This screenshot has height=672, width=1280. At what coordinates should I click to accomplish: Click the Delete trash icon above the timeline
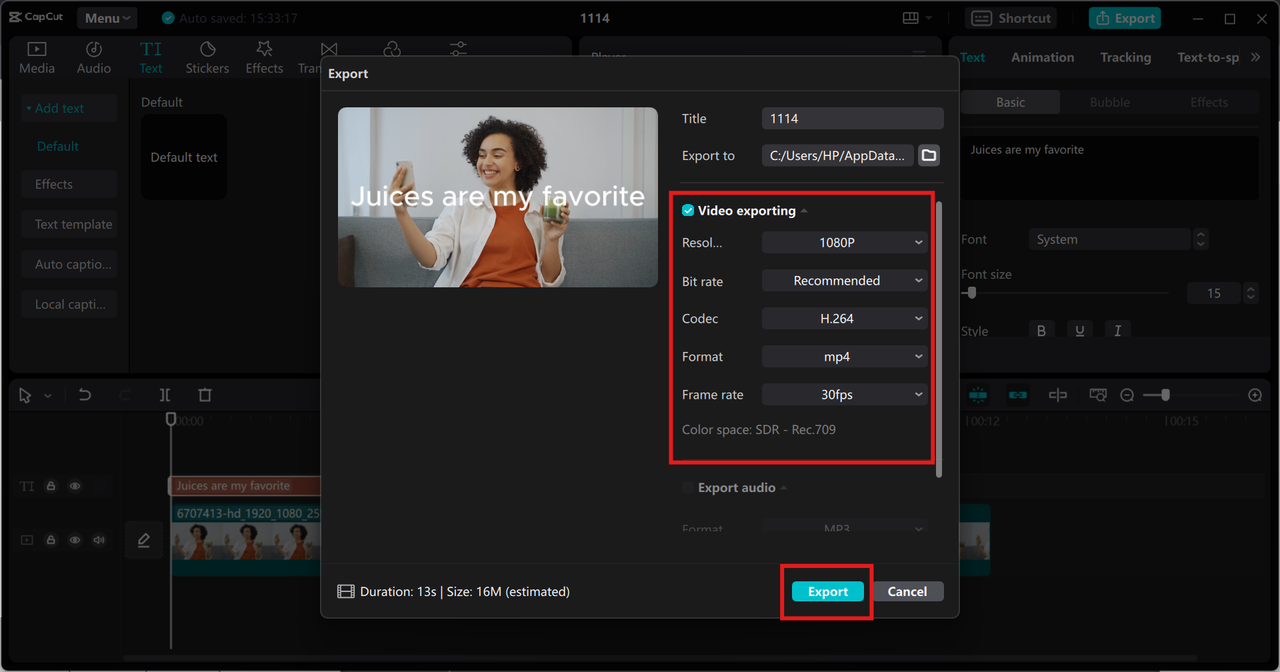204,395
